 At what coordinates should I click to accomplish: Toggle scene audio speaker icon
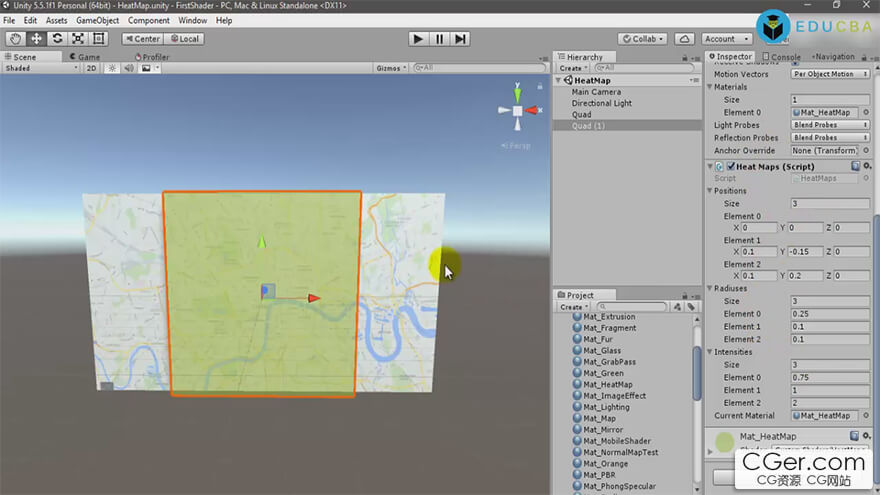coord(129,68)
